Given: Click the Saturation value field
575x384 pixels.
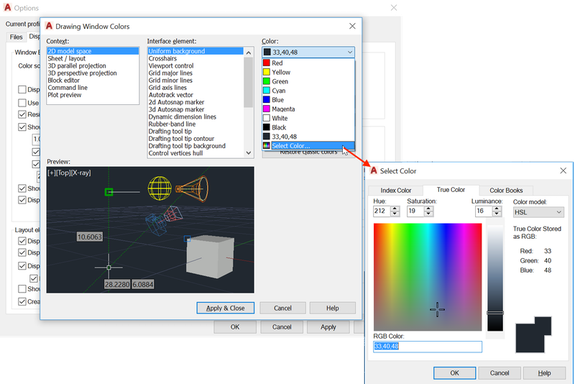Looking at the screenshot, I should pyautogui.click(x=415, y=211).
